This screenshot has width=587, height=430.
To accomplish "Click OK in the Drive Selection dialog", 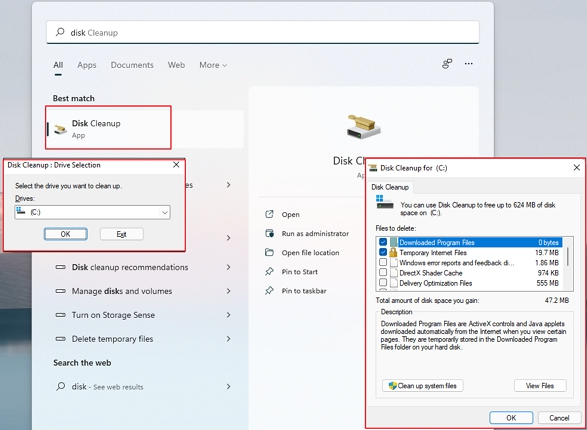I will click(x=66, y=234).
